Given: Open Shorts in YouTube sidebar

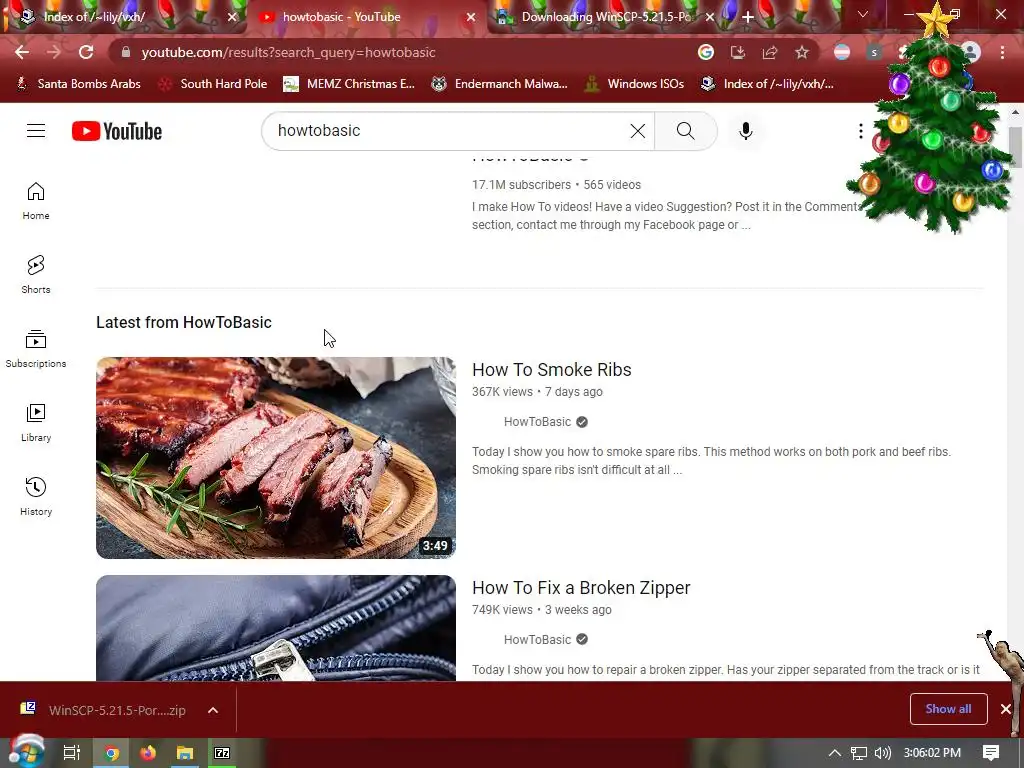Looking at the screenshot, I should 36,274.
